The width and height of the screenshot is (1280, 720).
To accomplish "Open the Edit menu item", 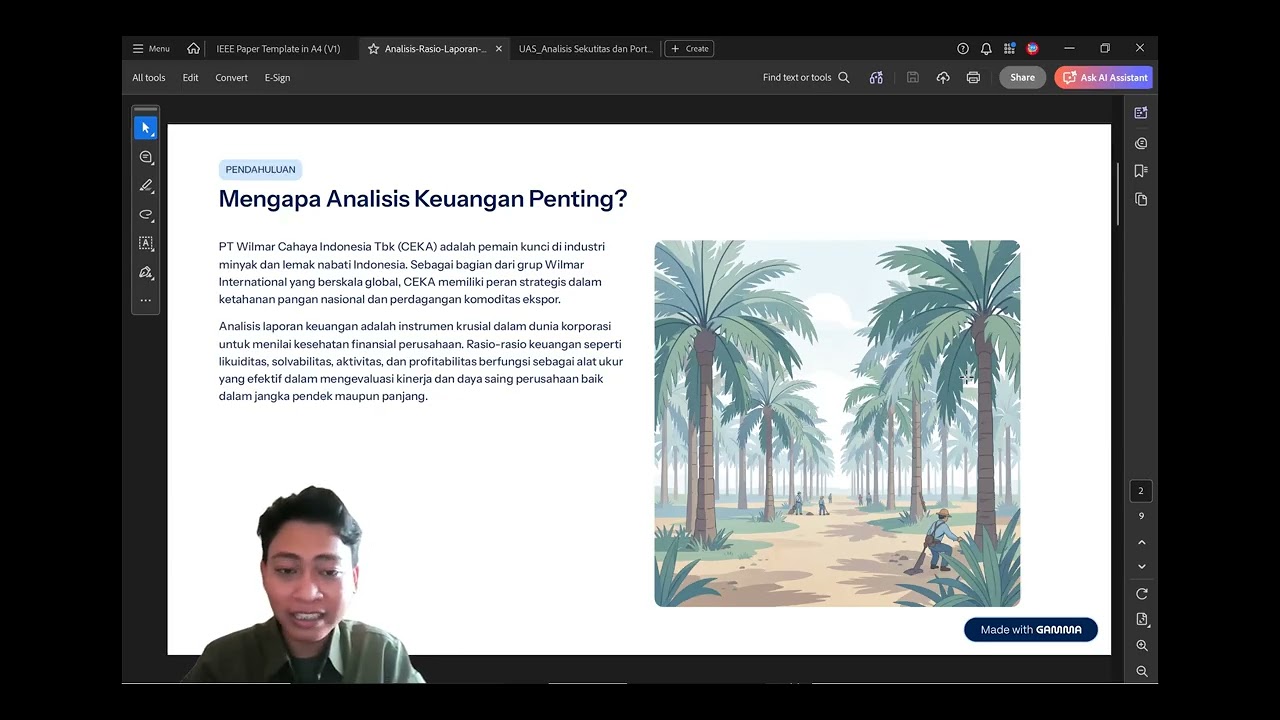I will click(190, 78).
